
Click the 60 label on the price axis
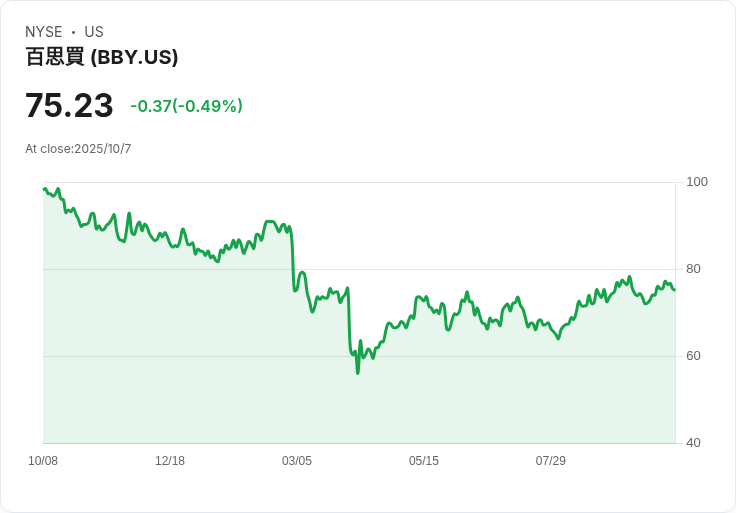694,356
